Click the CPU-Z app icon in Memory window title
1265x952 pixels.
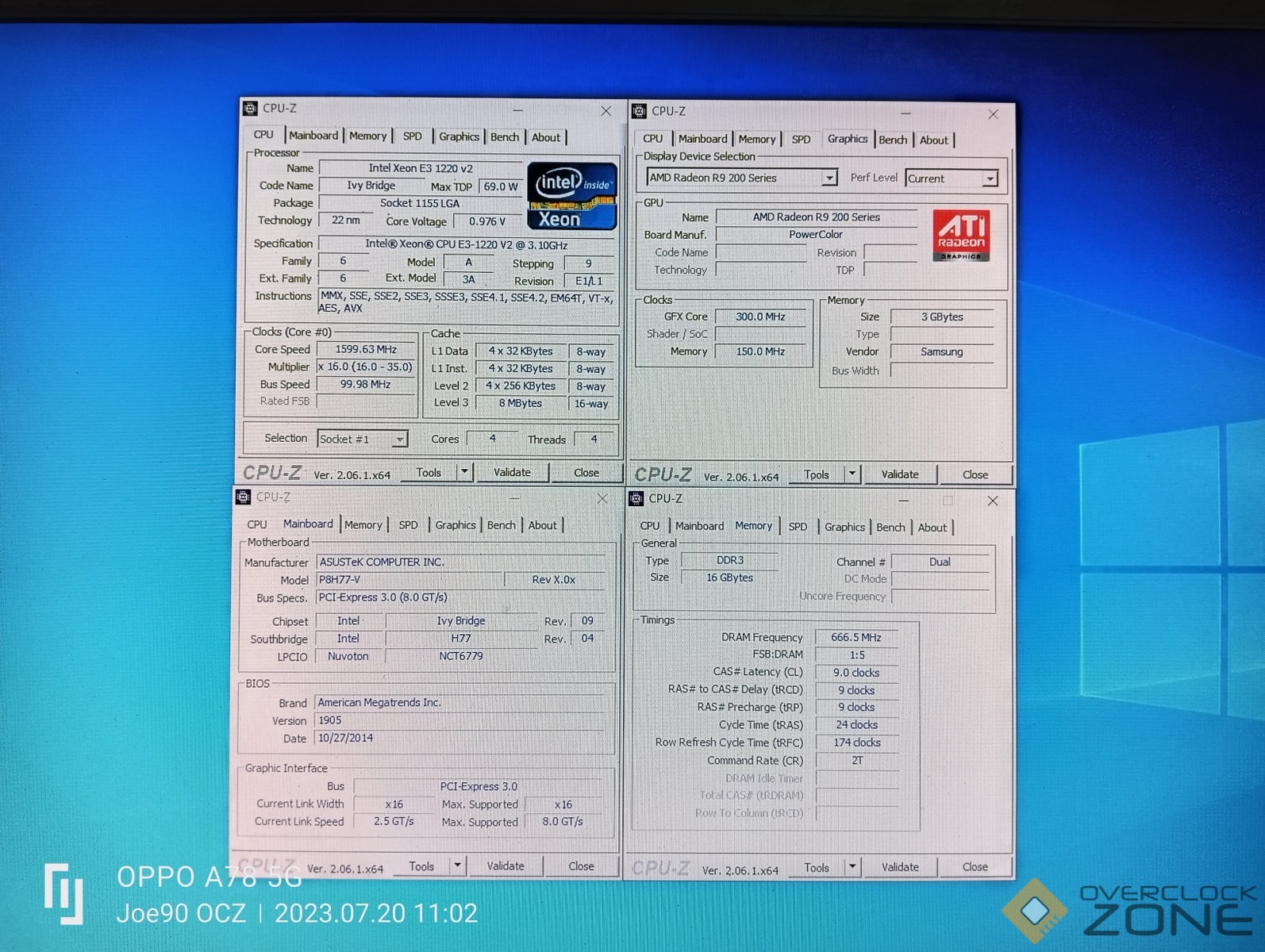click(x=636, y=498)
